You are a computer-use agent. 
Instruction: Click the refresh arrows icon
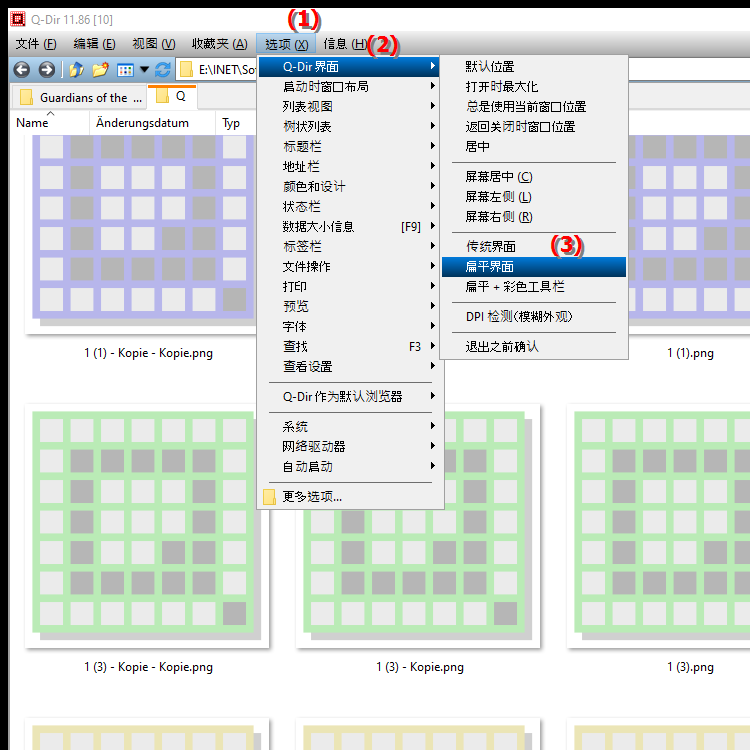tap(163, 70)
